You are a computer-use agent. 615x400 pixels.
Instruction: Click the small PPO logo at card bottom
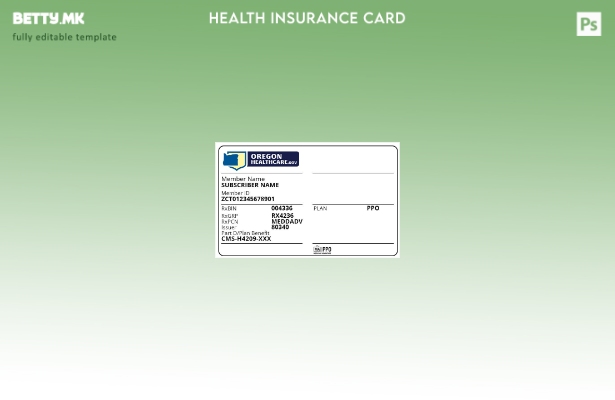tap(322, 250)
